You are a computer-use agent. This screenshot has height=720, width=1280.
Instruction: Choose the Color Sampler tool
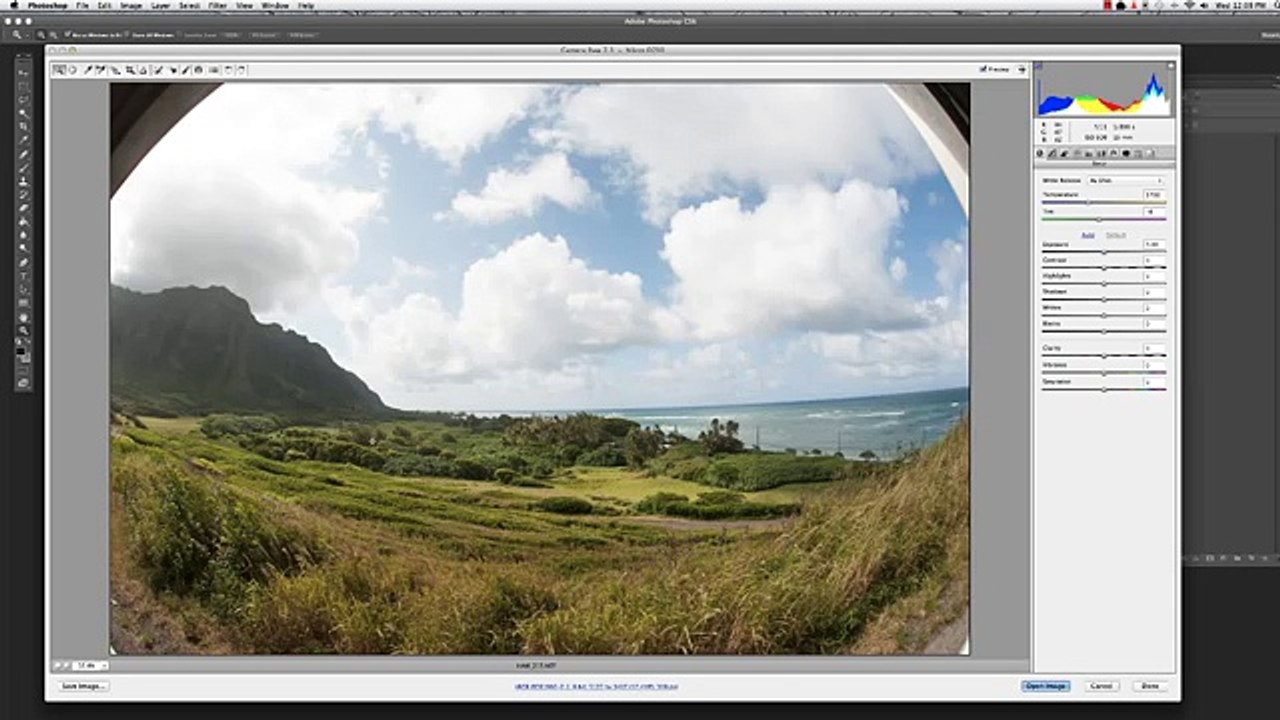pyautogui.click(x=101, y=70)
